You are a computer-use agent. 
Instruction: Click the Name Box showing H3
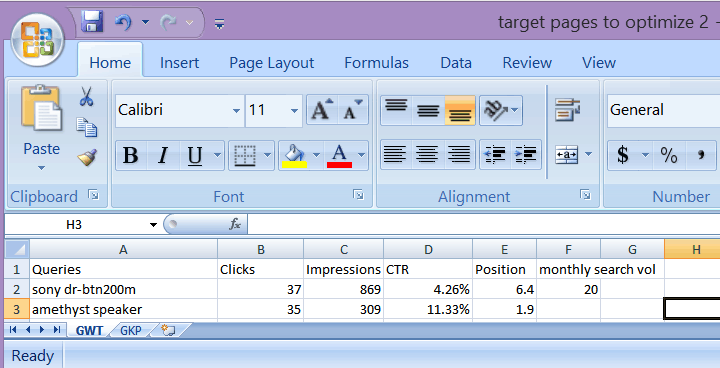click(x=74, y=225)
